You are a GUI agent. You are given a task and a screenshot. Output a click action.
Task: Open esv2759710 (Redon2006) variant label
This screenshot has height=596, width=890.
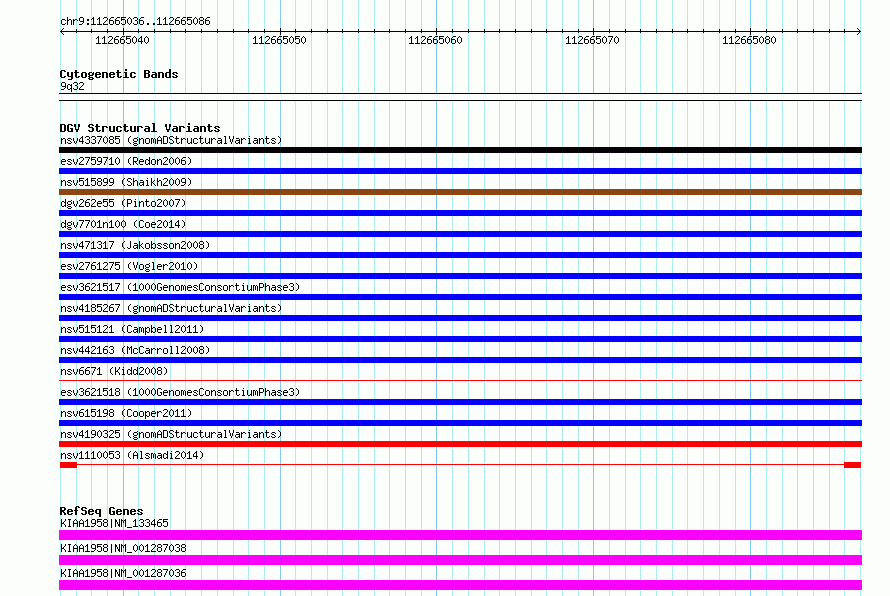(x=126, y=161)
